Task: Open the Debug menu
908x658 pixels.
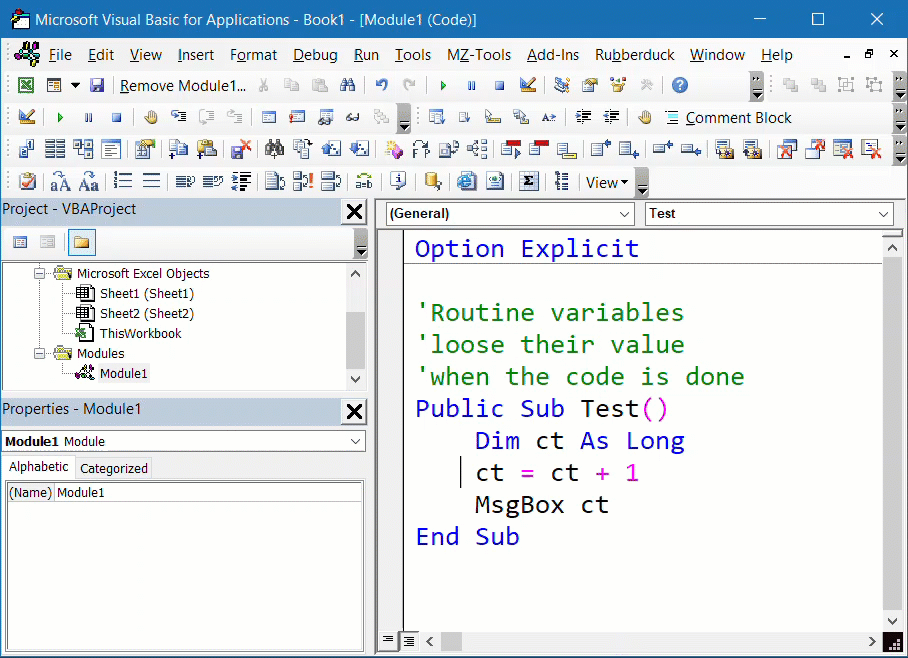Action: tap(315, 54)
